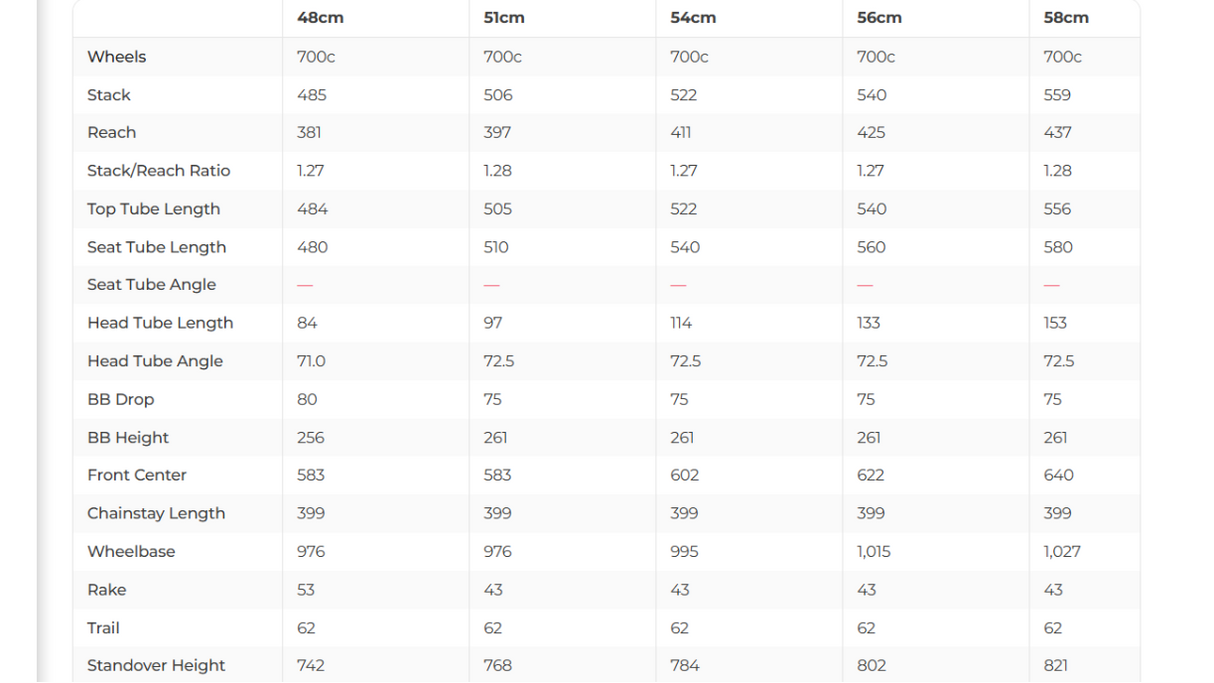This screenshot has height=683, width=1214.
Task: Select the Stack/Reach Ratio row label
Action: 159,171
